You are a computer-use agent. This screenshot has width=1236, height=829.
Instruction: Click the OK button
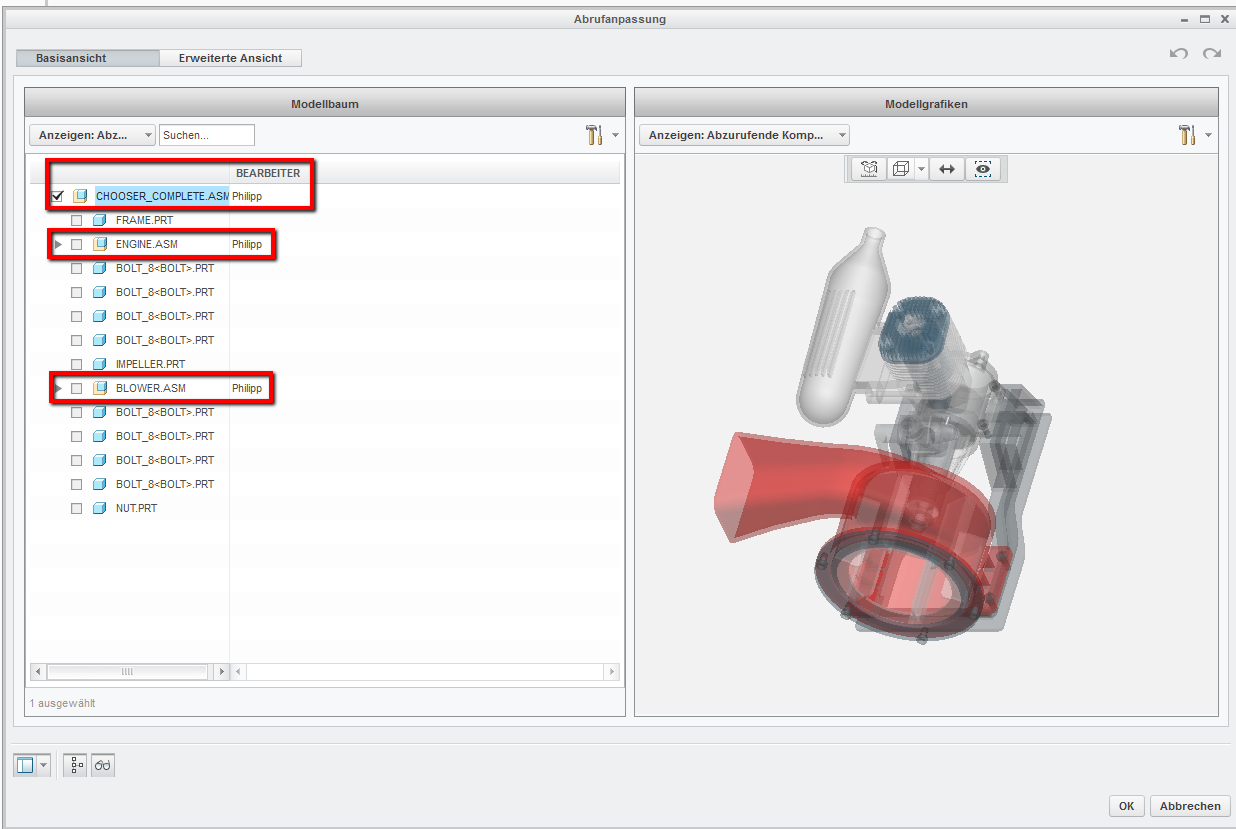click(x=1126, y=806)
